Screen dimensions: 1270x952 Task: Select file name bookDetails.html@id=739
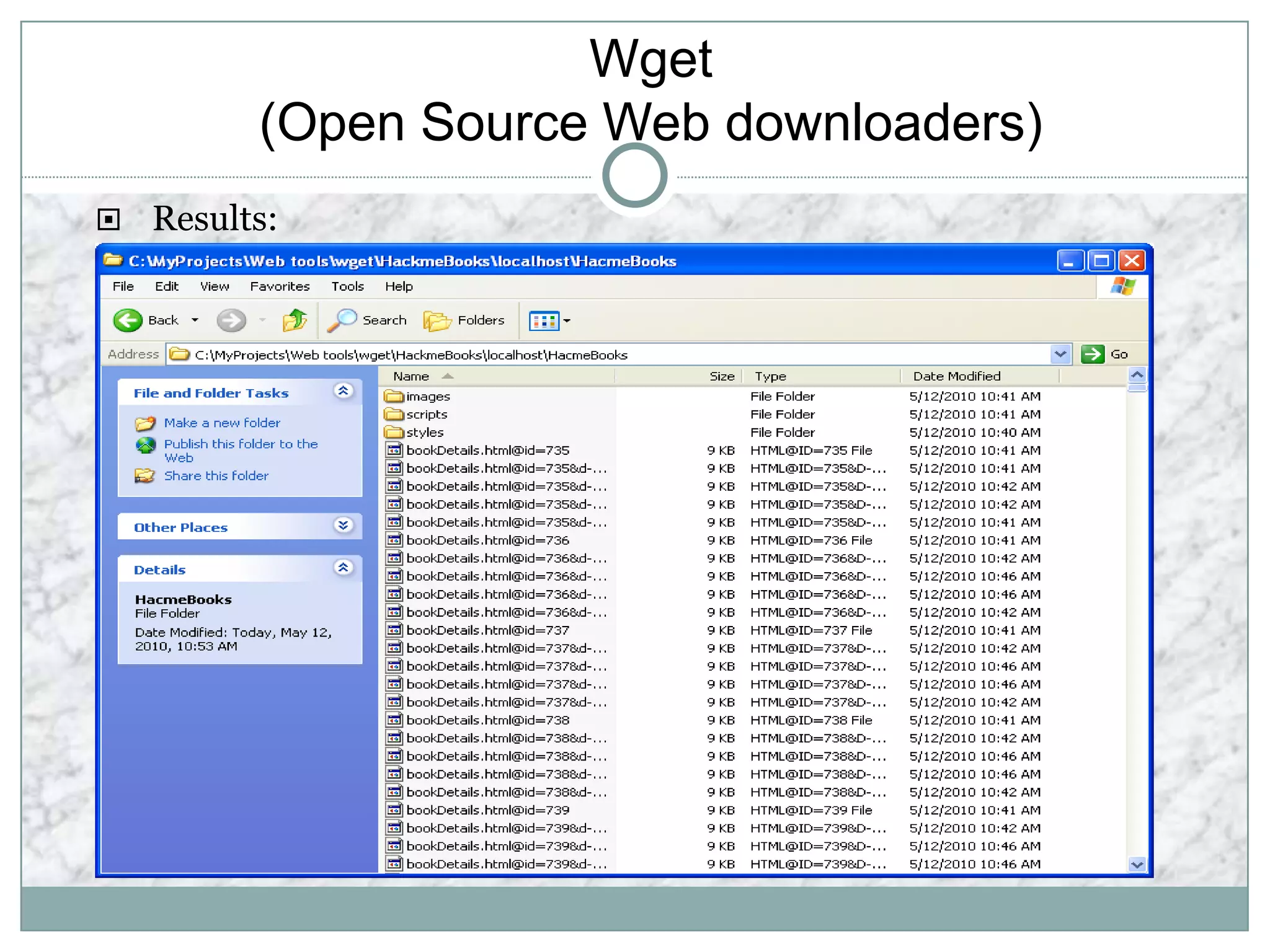click(488, 809)
